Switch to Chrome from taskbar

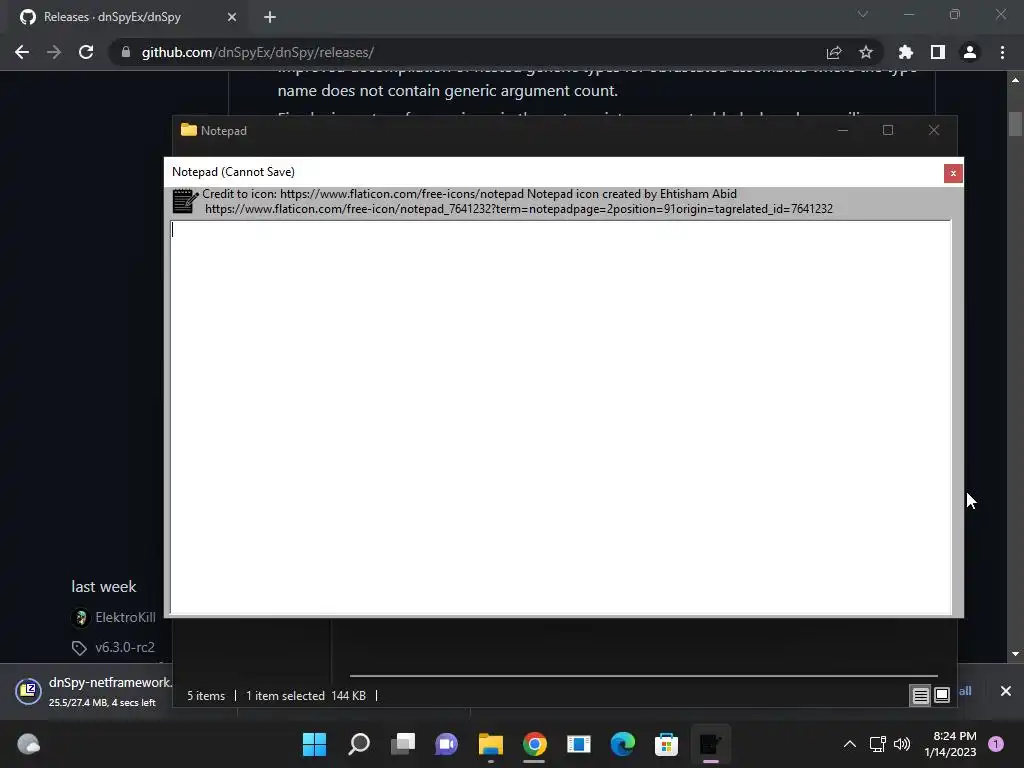pyautogui.click(x=534, y=744)
